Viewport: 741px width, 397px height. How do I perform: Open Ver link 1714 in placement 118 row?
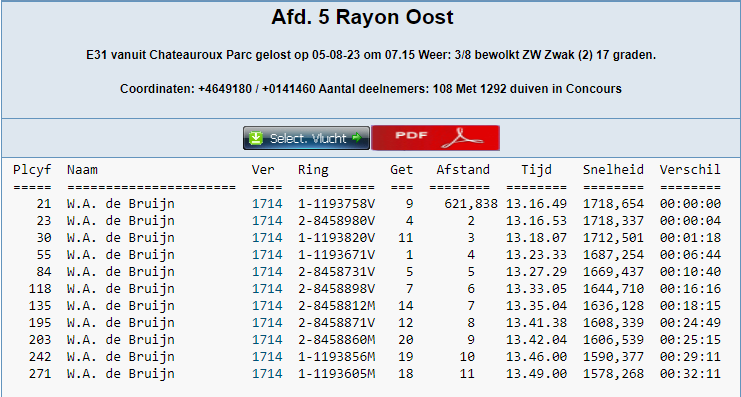pyautogui.click(x=267, y=289)
